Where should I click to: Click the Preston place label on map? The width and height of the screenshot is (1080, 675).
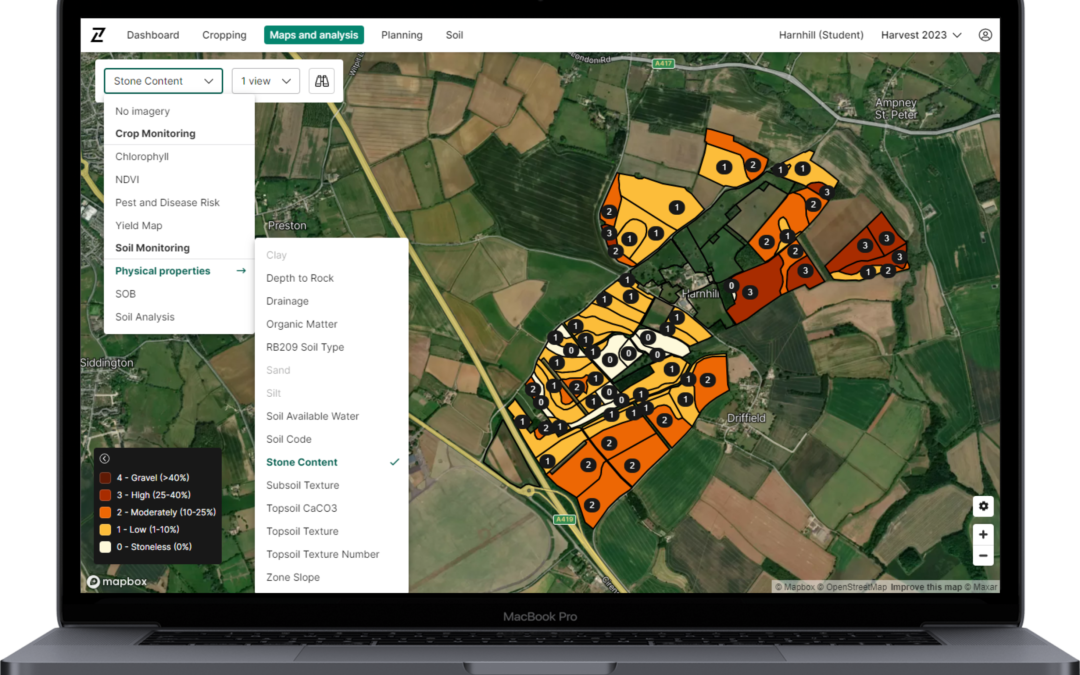pyautogui.click(x=287, y=225)
